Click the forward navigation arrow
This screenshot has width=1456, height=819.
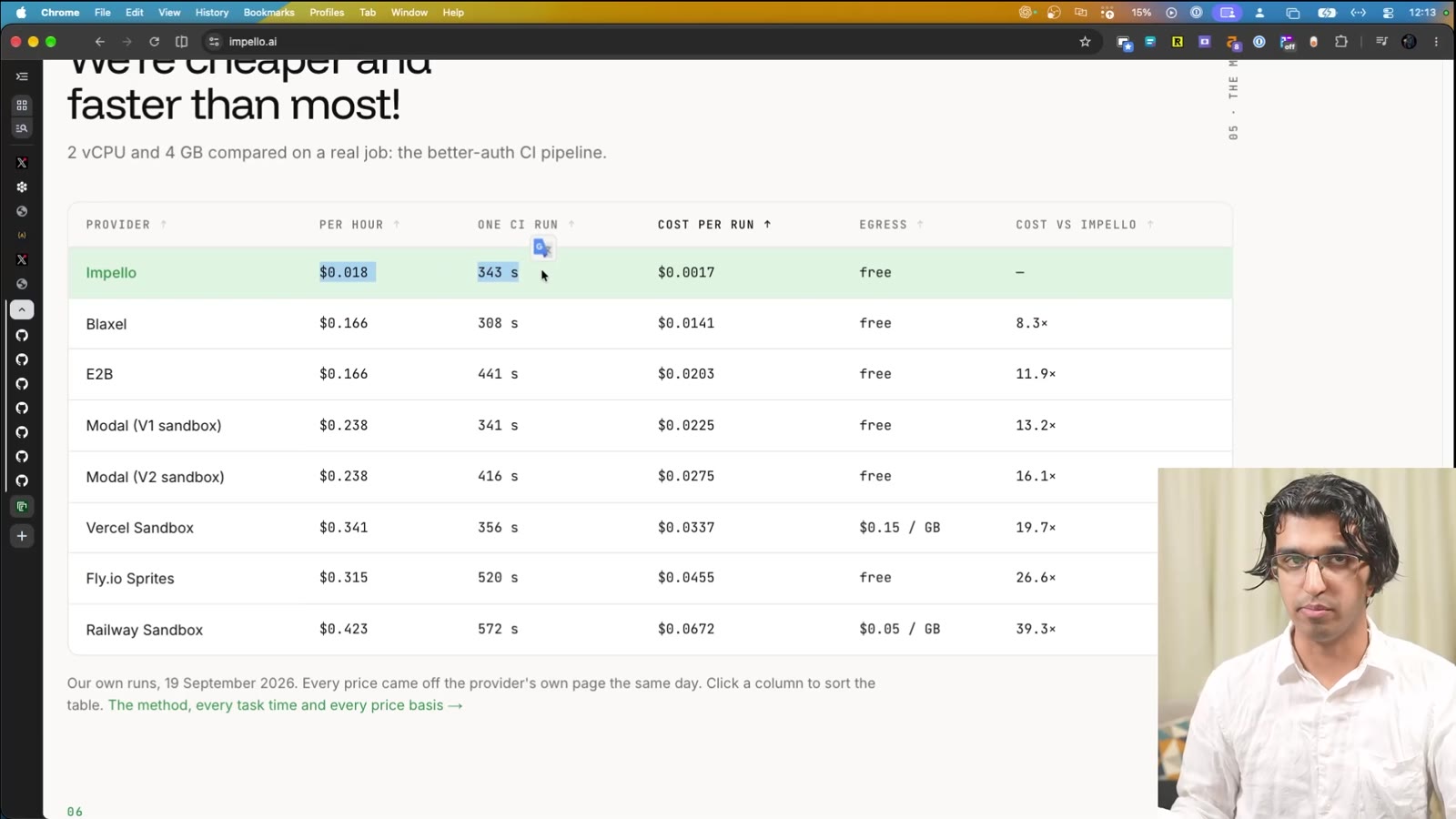pos(127,42)
